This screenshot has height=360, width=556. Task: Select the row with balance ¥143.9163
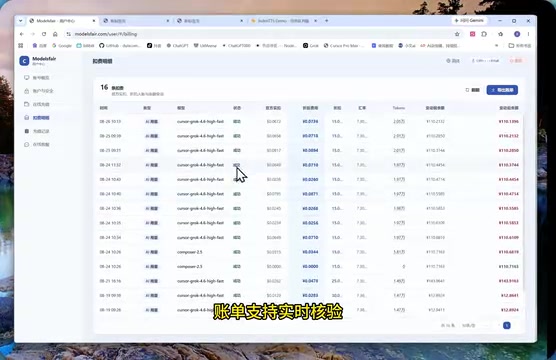coord(309,281)
